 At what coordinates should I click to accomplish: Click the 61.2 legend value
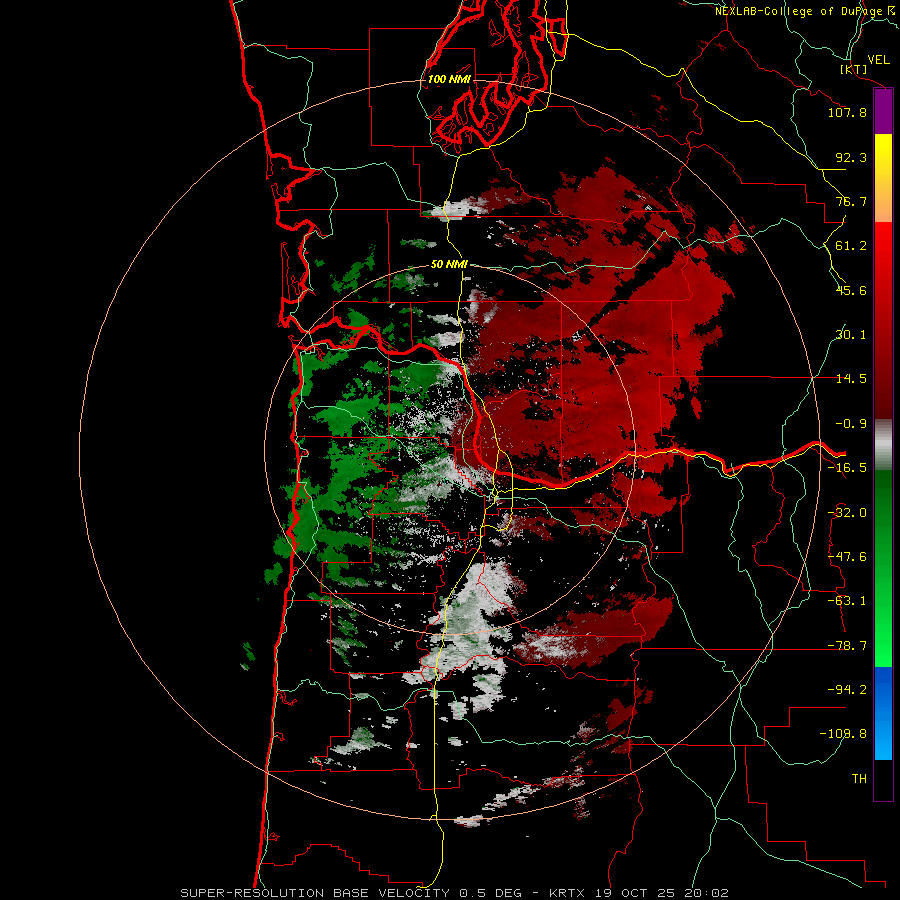(851, 246)
